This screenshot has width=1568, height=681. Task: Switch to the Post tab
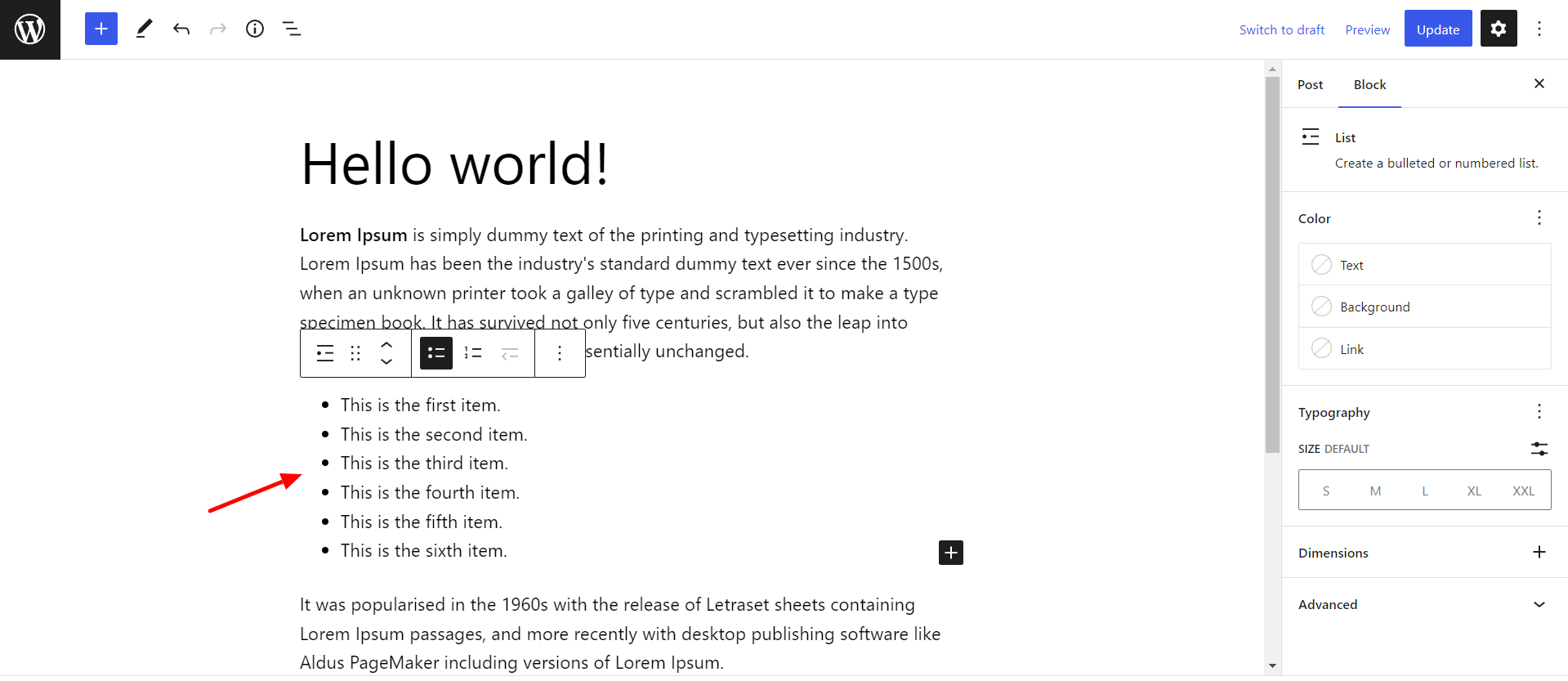click(1311, 84)
